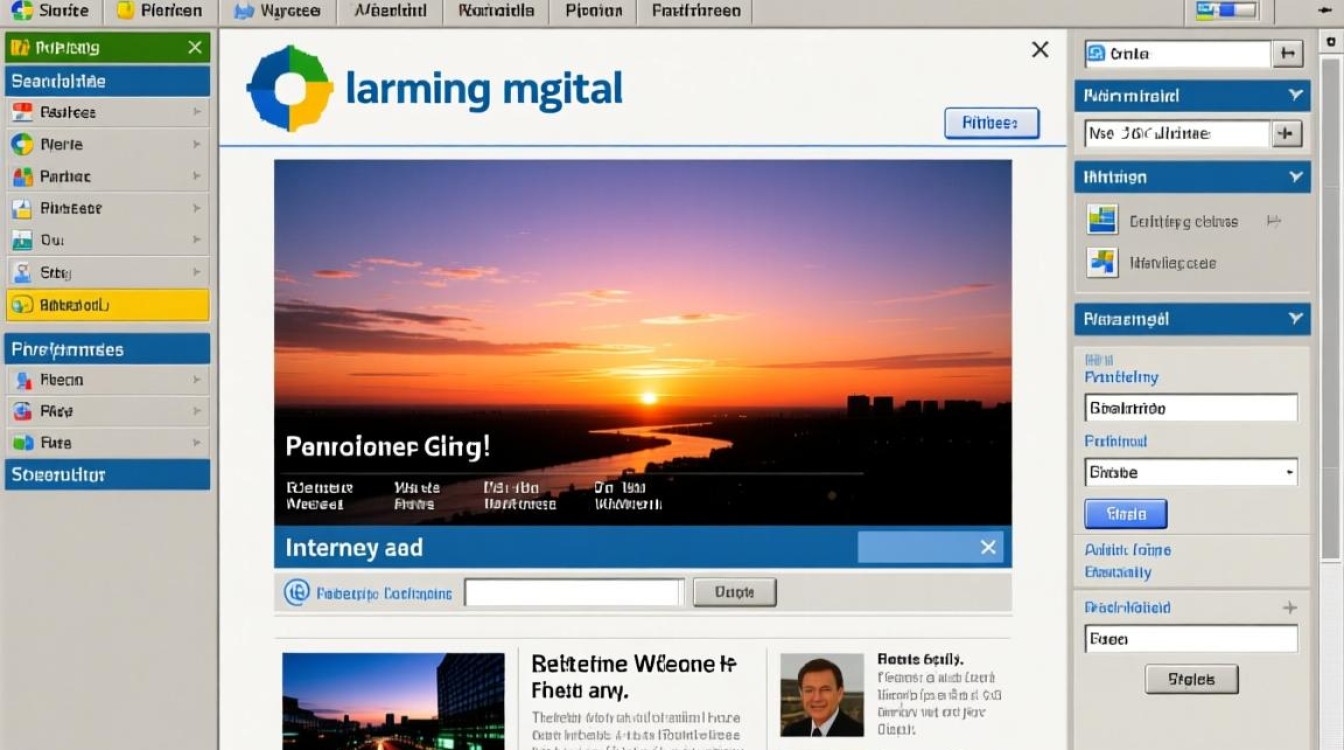Click the vertical scrollbar on the right edge
This screenshot has width=1344, height=750.
tap(1330, 300)
